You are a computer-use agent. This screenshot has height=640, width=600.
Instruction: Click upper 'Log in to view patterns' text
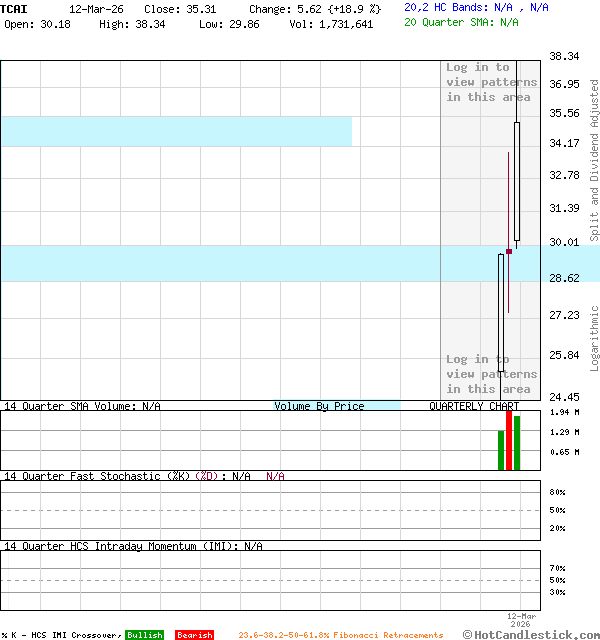491,82
